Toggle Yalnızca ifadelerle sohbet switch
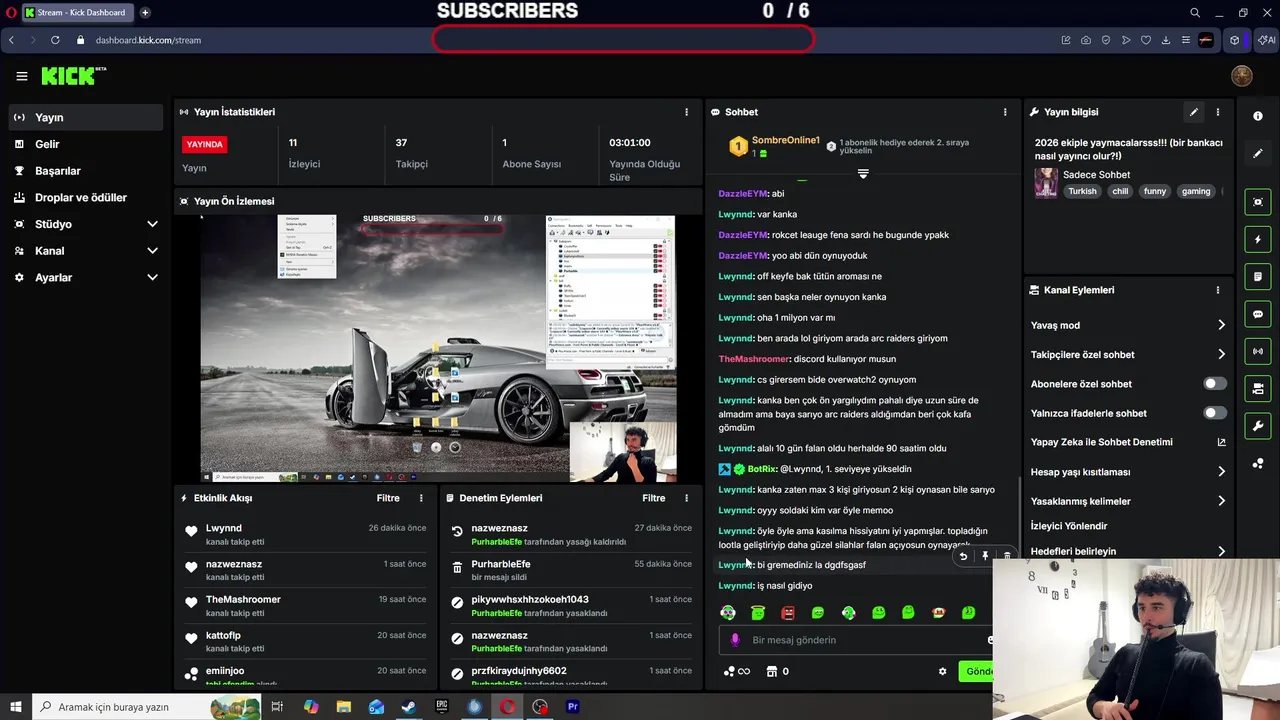 (x=1215, y=413)
